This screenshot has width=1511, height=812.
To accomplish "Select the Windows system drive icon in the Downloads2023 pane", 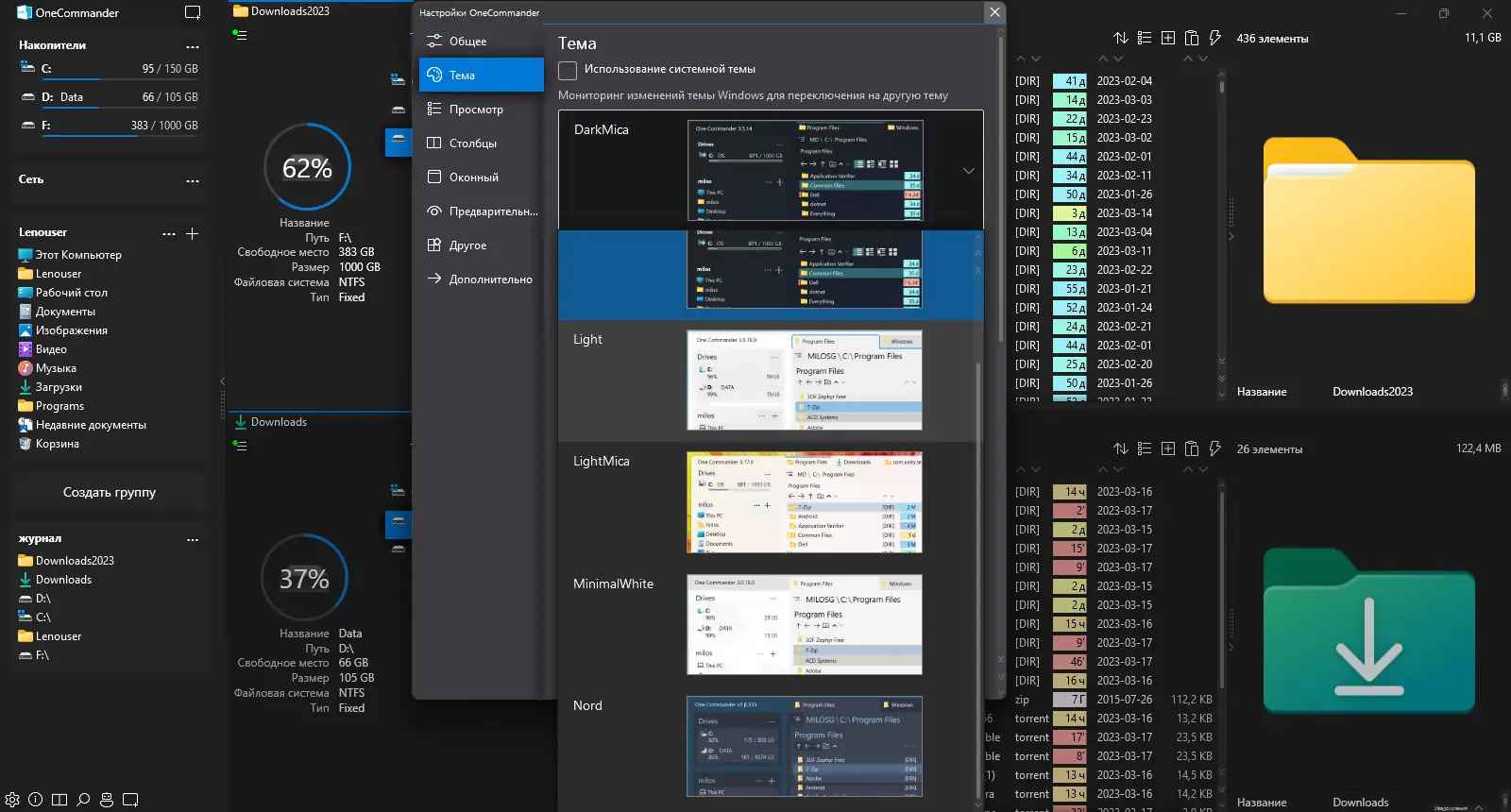I will pos(399,79).
